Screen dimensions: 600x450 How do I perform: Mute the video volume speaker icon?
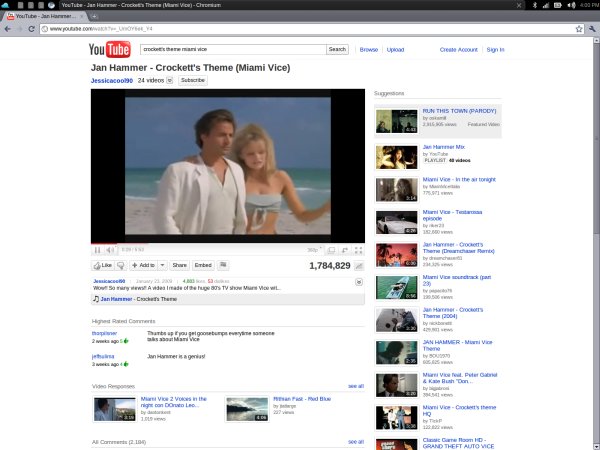pos(110,250)
